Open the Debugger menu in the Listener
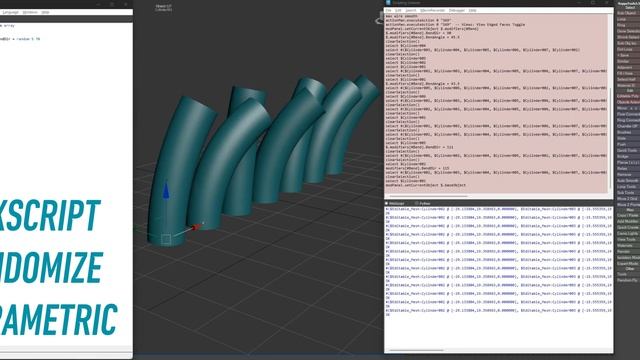This screenshot has height=360, width=640. pos(457,10)
